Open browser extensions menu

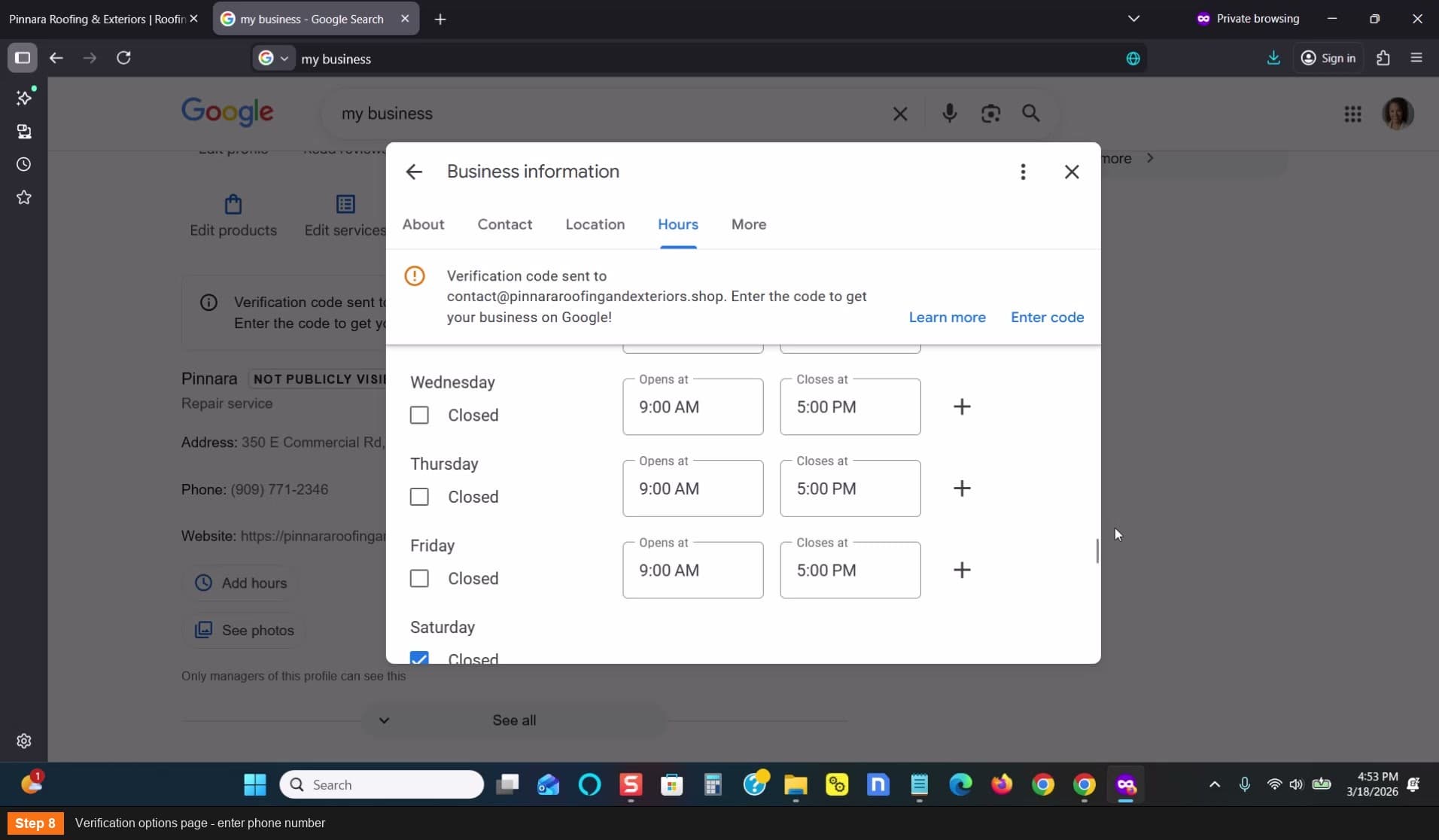(1383, 58)
